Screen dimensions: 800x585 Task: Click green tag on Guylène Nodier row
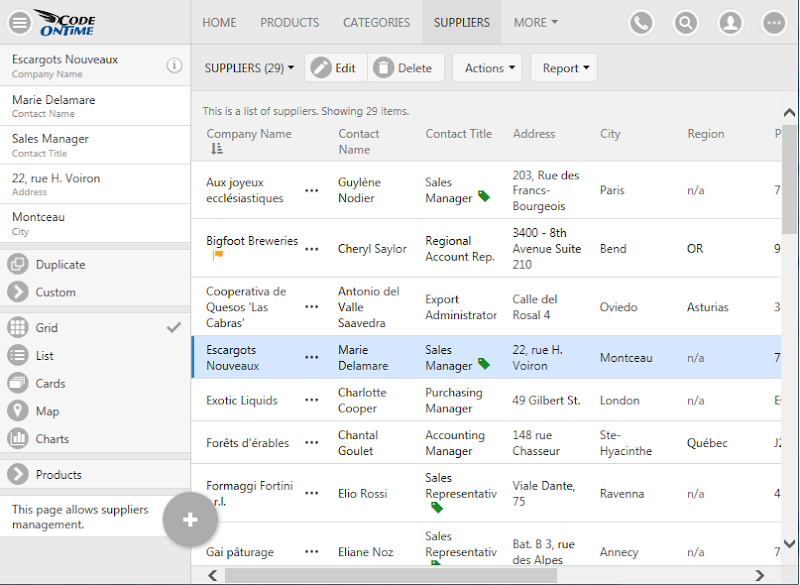pos(484,196)
